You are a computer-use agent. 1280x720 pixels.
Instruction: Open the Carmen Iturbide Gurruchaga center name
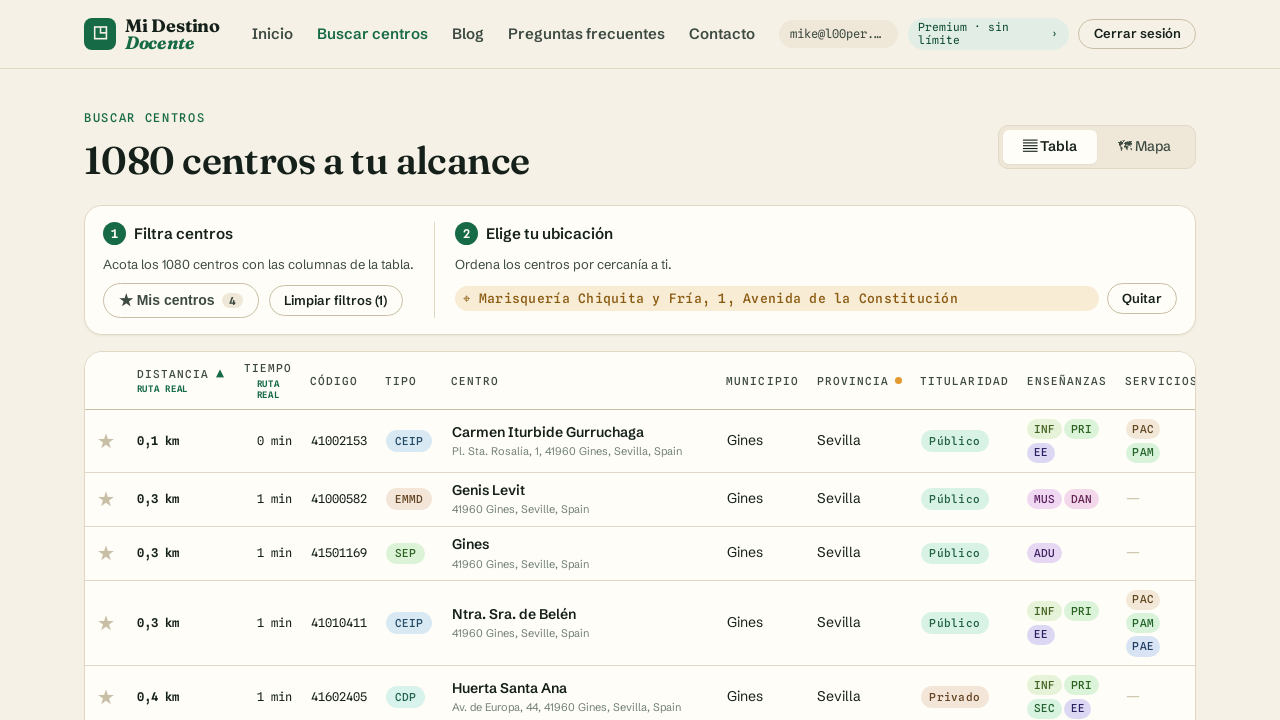[x=548, y=432]
